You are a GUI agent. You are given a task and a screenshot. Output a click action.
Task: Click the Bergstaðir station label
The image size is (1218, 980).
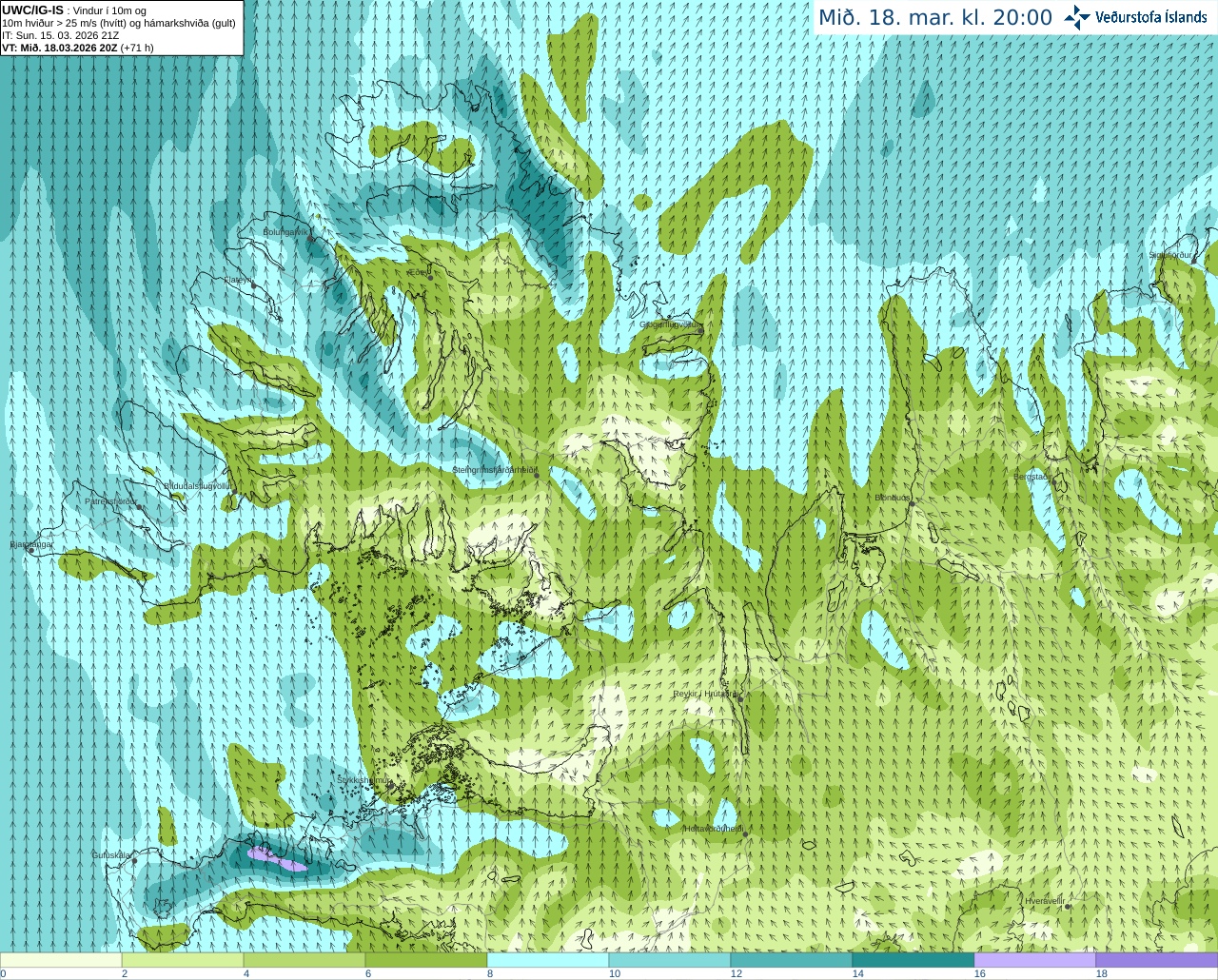[x=1033, y=477]
